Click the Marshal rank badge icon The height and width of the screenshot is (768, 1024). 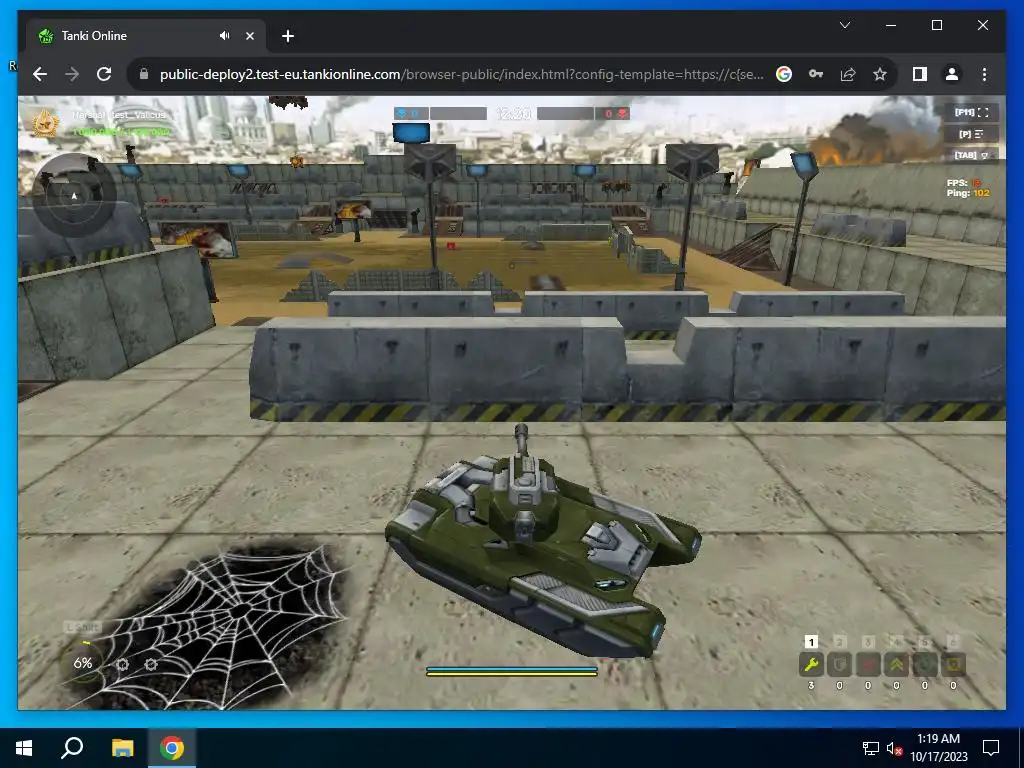45,123
